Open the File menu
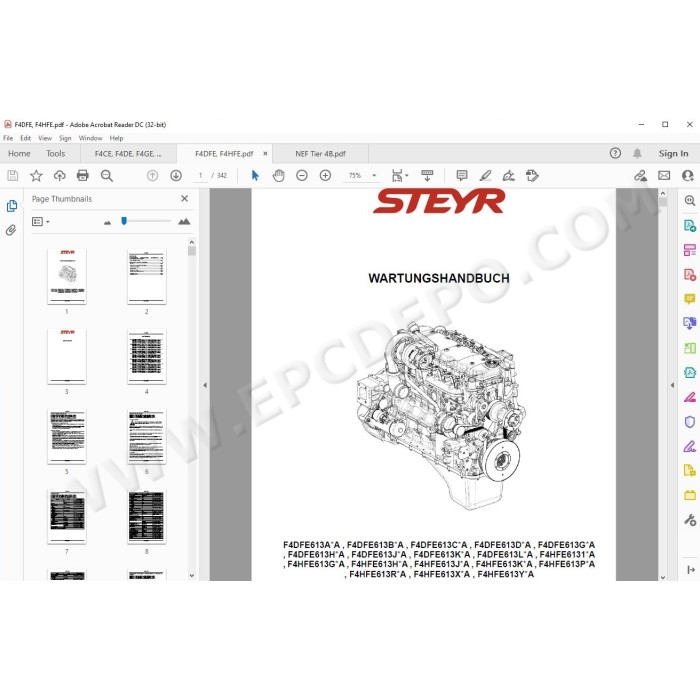 8,138
